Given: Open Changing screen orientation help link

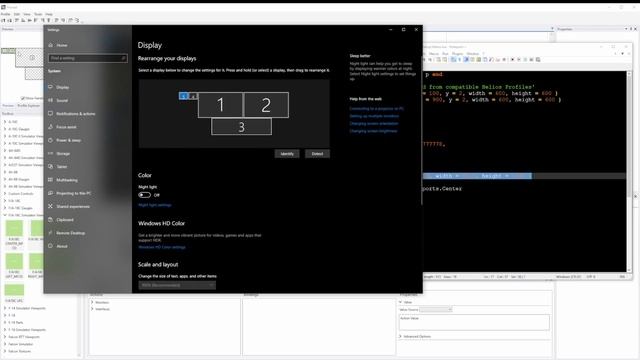Looking at the screenshot, I should [374, 124].
